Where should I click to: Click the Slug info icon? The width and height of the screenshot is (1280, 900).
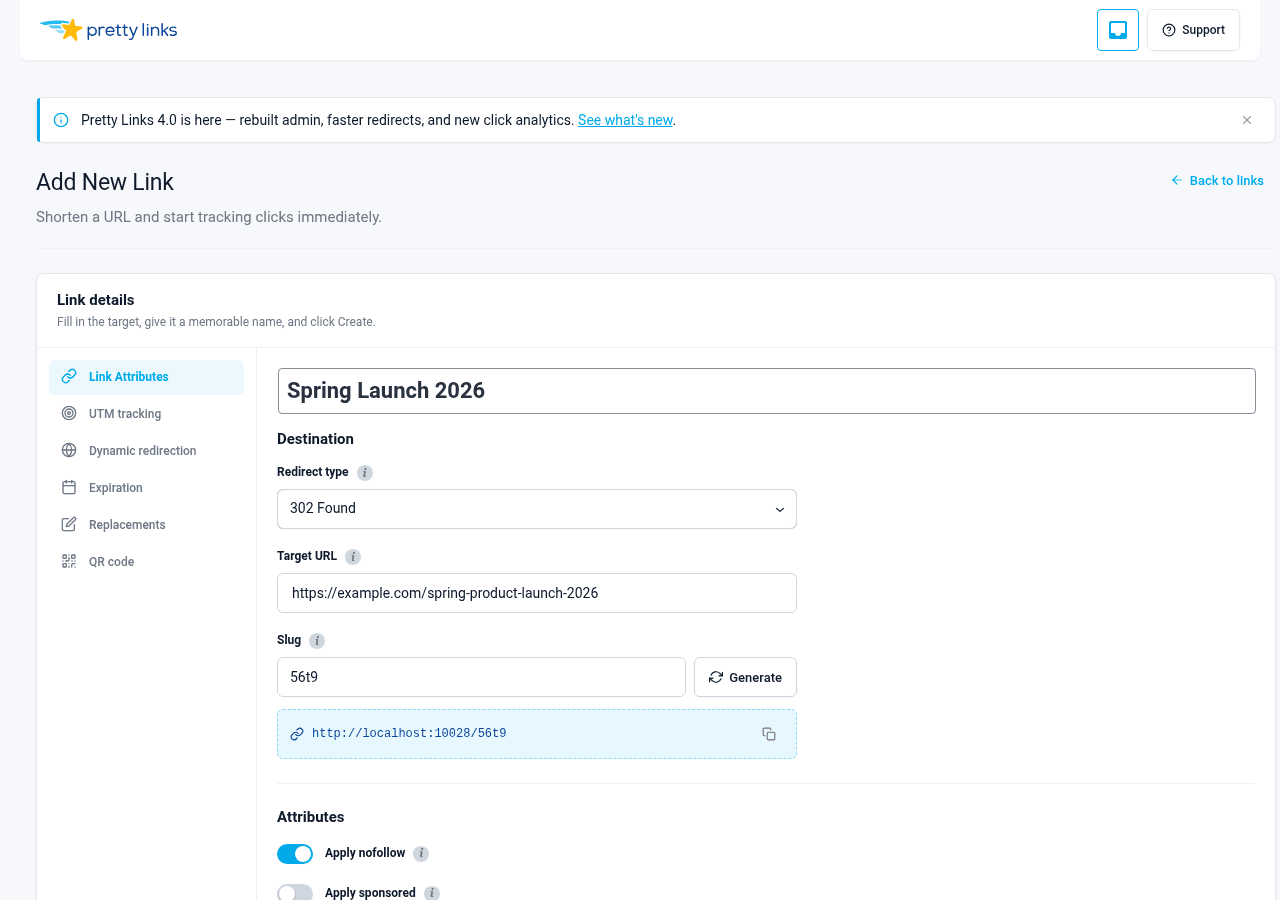pyautogui.click(x=317, y=641)
